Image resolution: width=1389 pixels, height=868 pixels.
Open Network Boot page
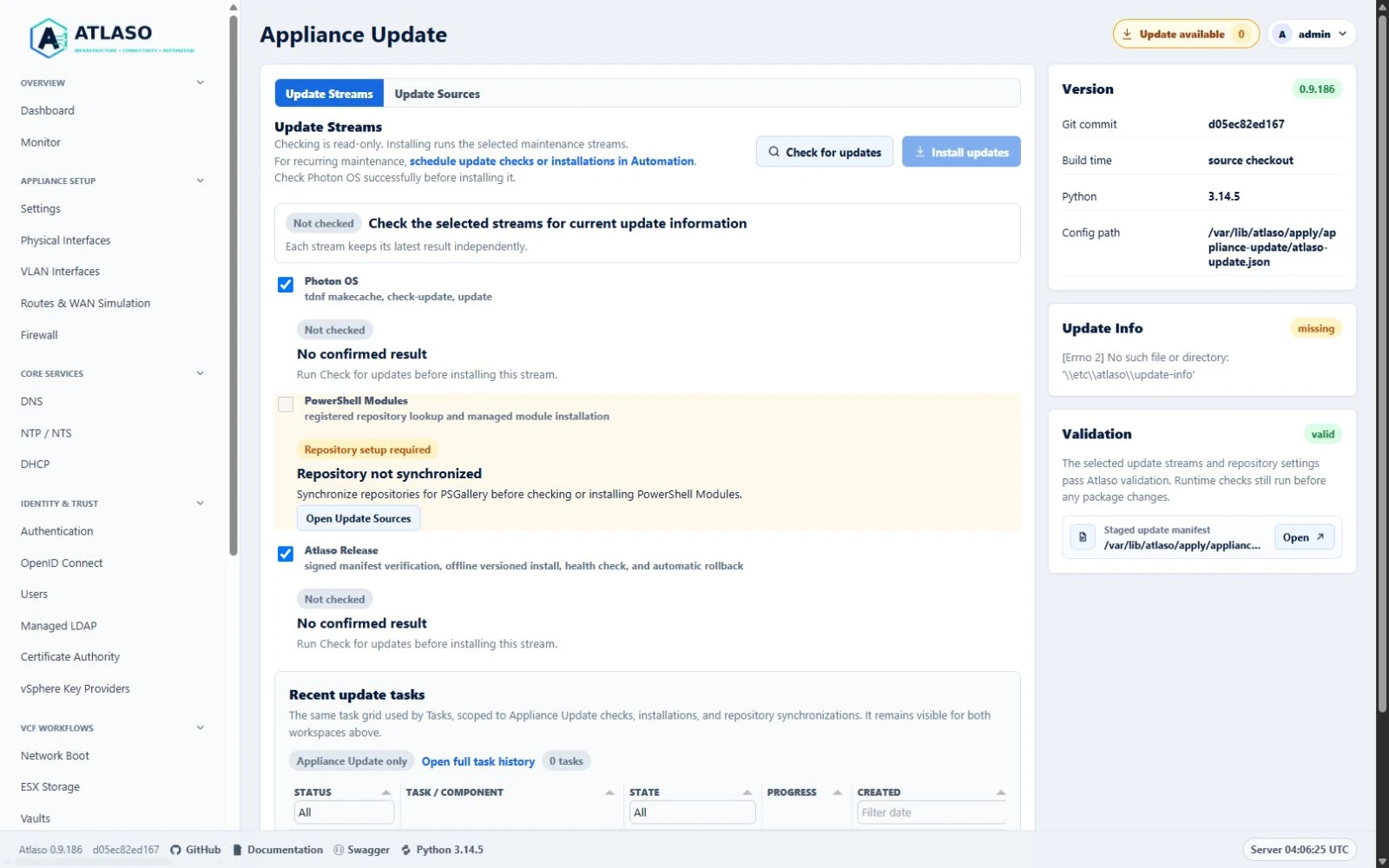[55, 756]
